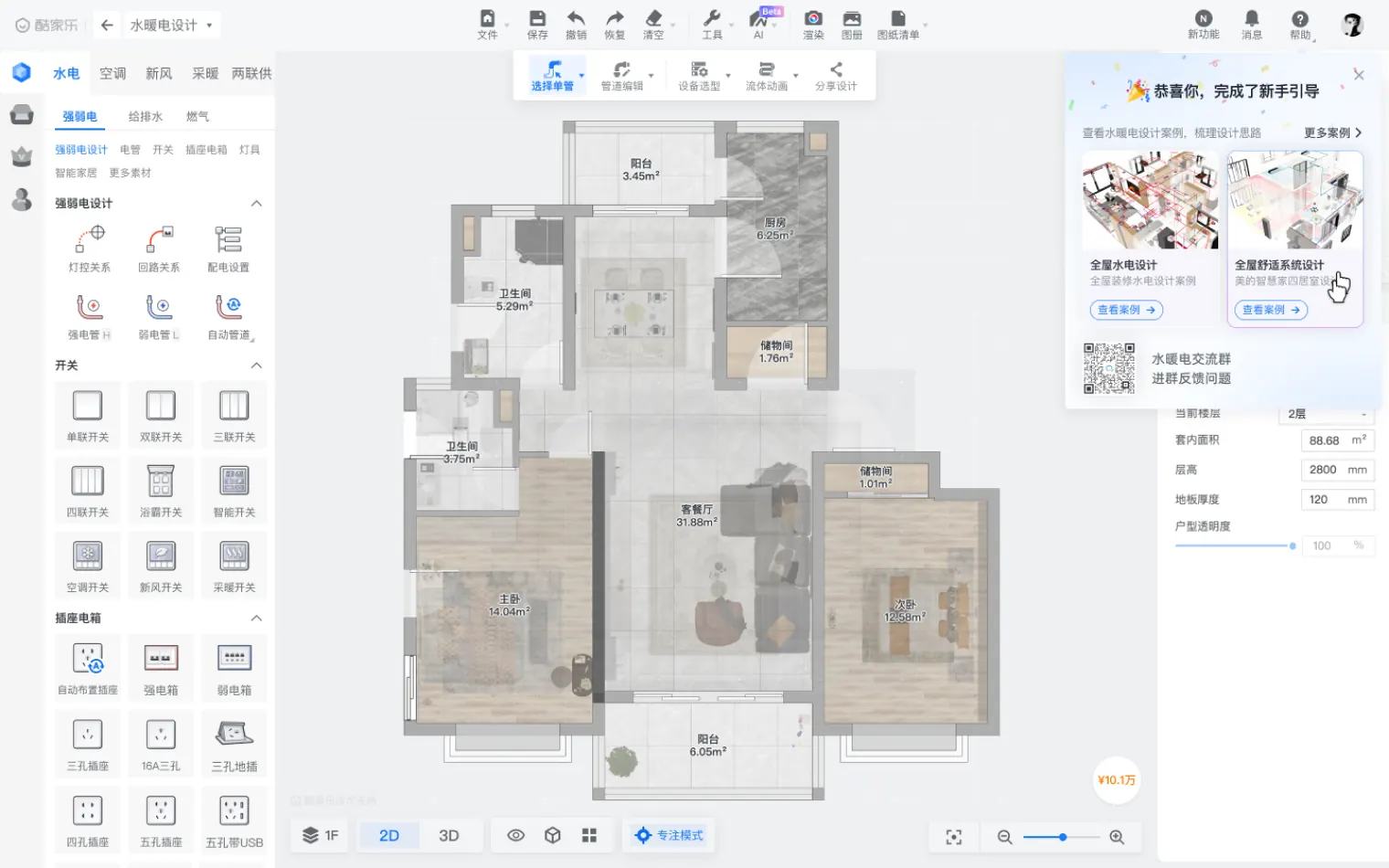Choose the 五孔带USB socket icon
This screenshot has width=1389, height=868.
tap(234, 810)
